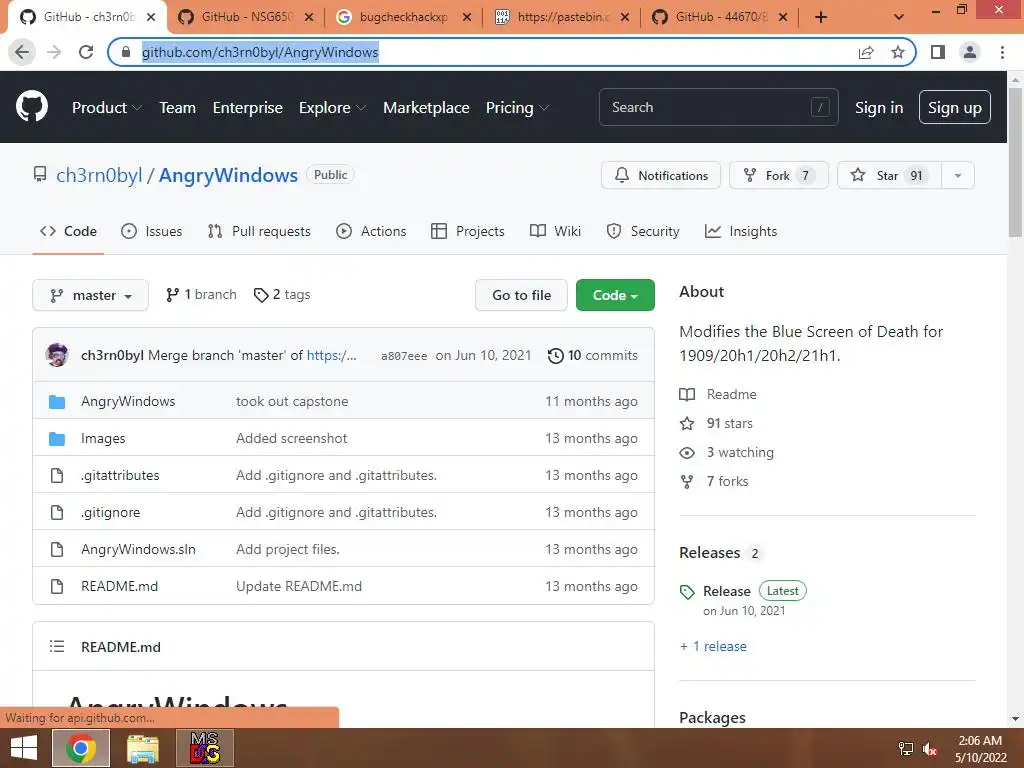1024x768 pixels.
Task: Close the bugcheckhackxp tab
Action: pyautogui.click(x=467, y=17)
